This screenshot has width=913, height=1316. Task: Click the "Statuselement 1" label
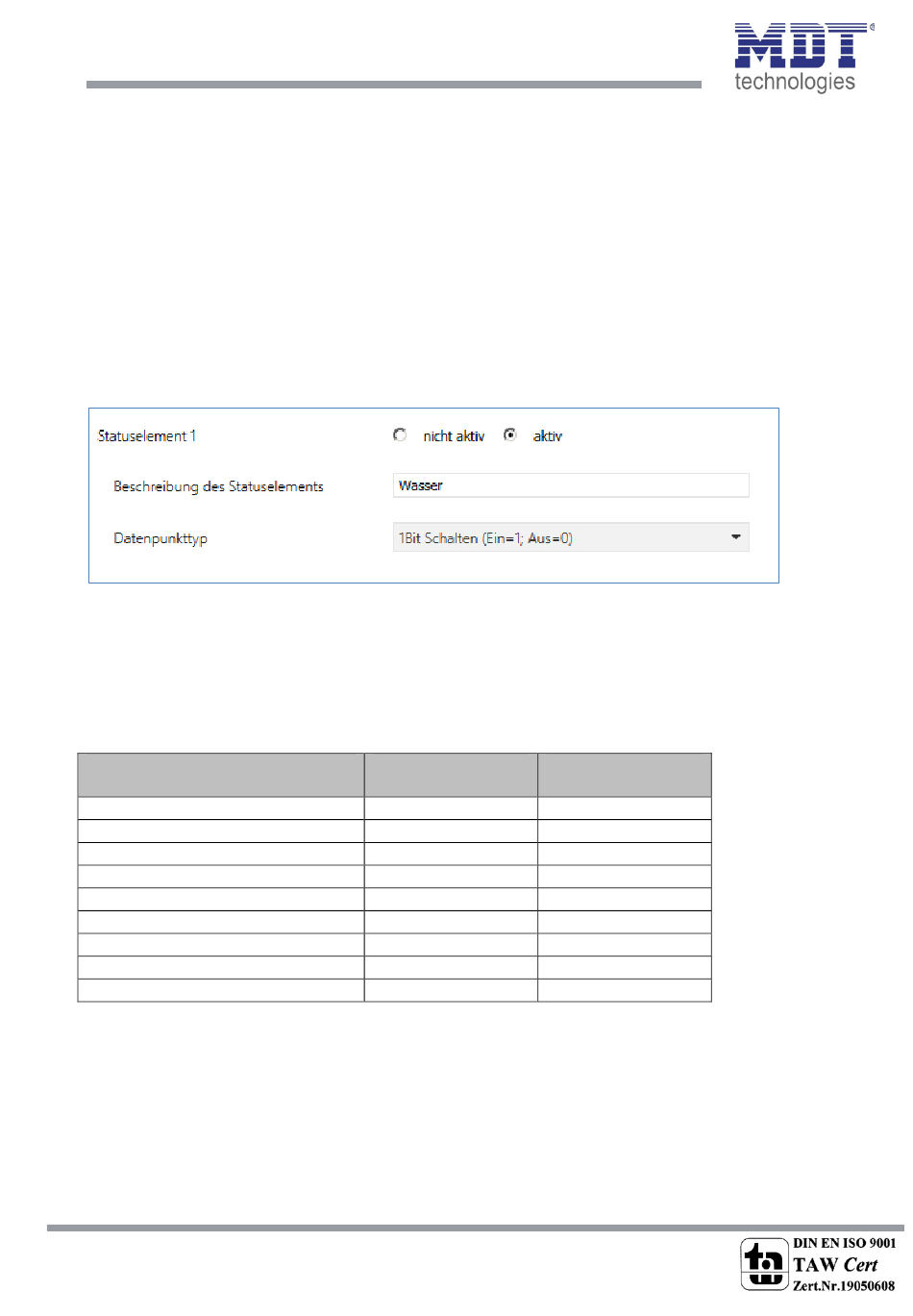pos(147,436)
